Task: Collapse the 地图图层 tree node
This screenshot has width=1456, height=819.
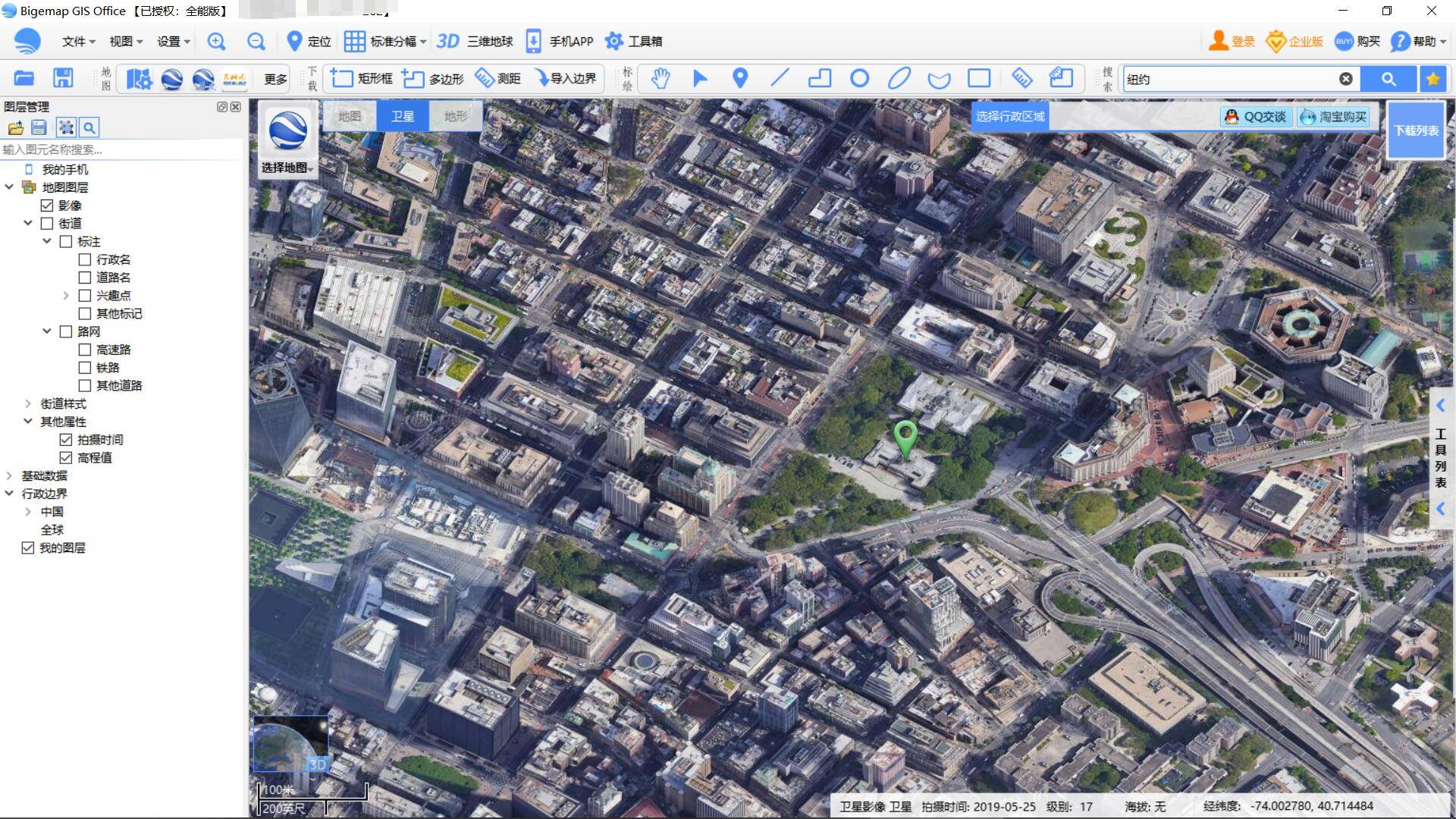Action: pyautogui.click(x=9, y=187)
